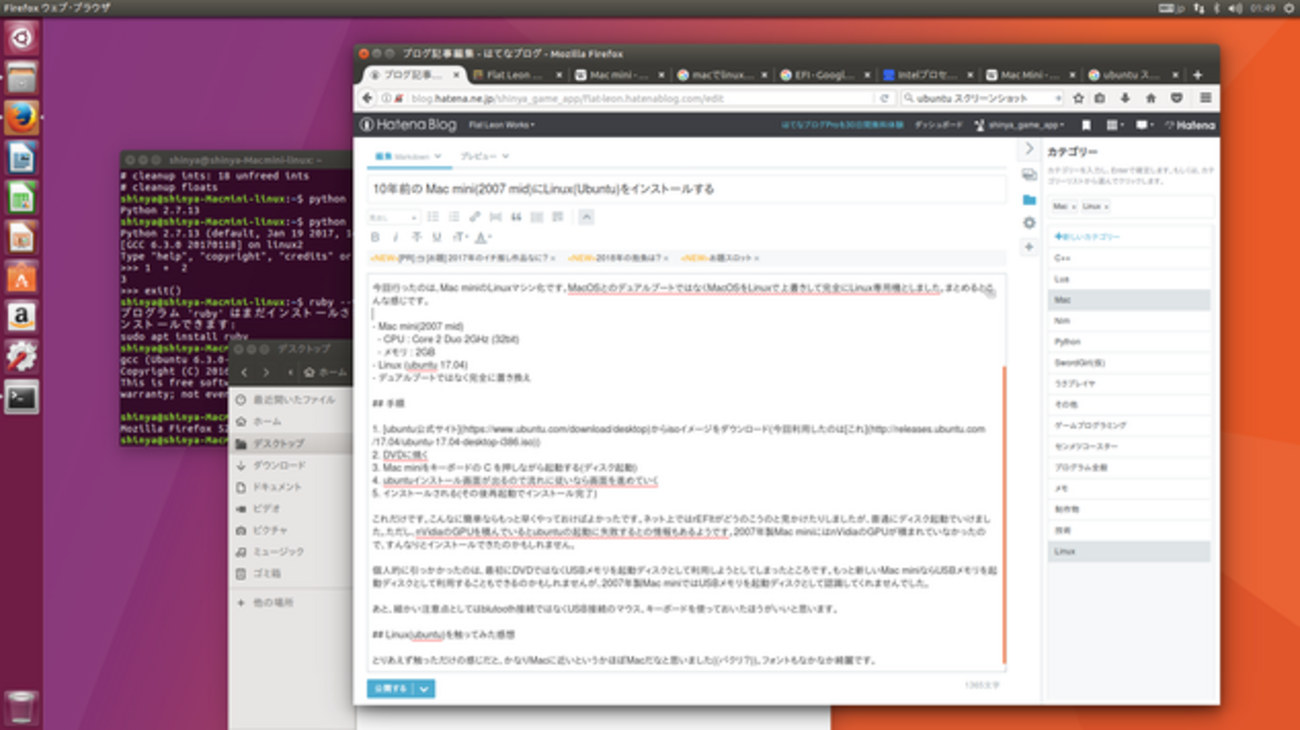This screenshot has width=1300, height=730.
Task: Launch LibreOffice Impress from launcher
Action: 21,237
